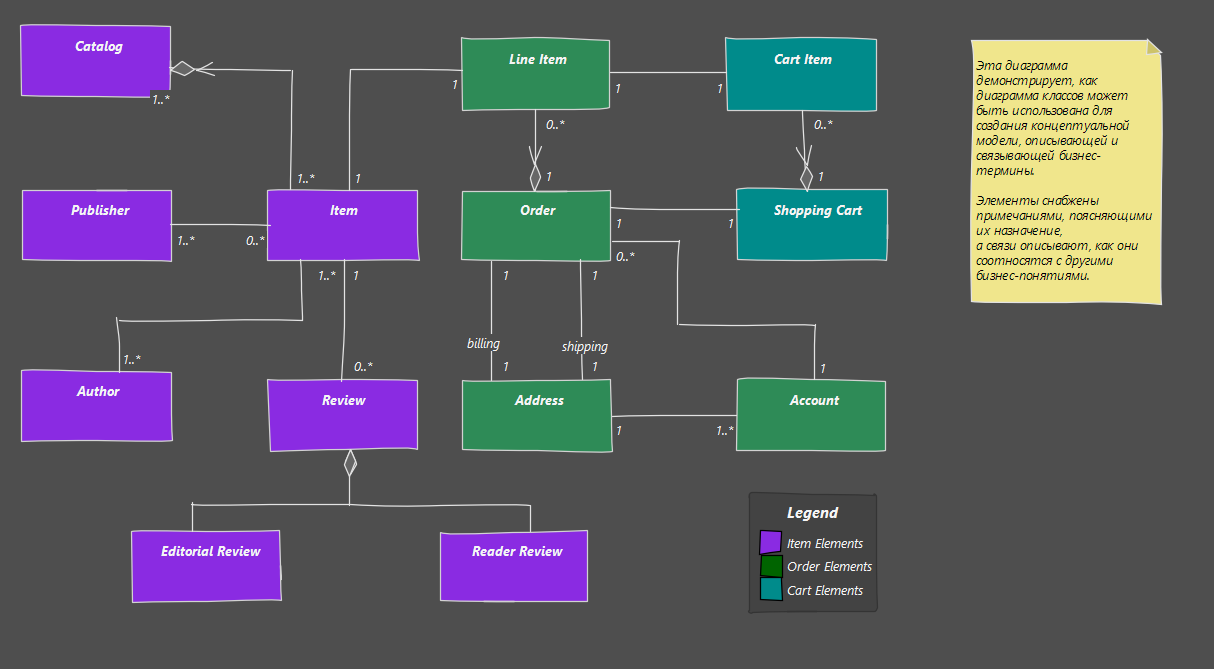Click the Author class element
This screenshot has height=669, width=1214.
96,406
